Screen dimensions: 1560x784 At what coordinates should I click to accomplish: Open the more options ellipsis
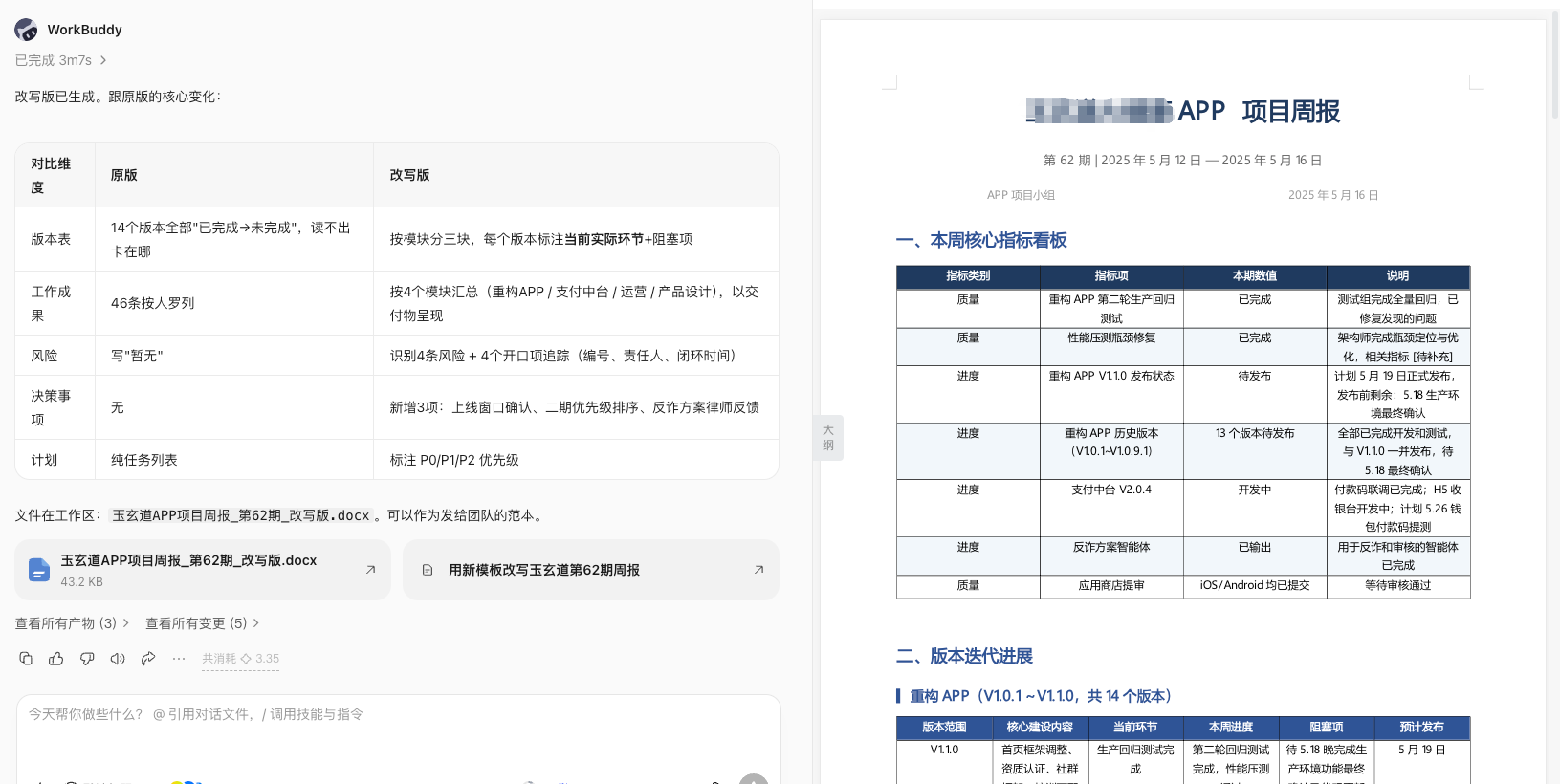[179, 659]
